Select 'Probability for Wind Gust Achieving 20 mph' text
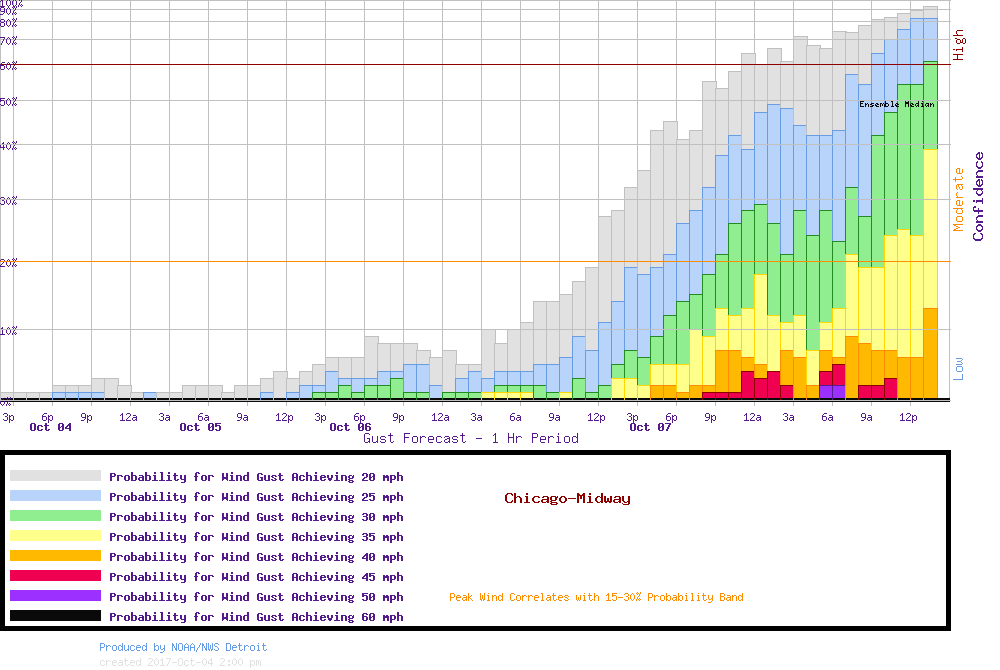The width and height of the screenshot is (1000, 670). pyautogui.click(x=256, y=477)
